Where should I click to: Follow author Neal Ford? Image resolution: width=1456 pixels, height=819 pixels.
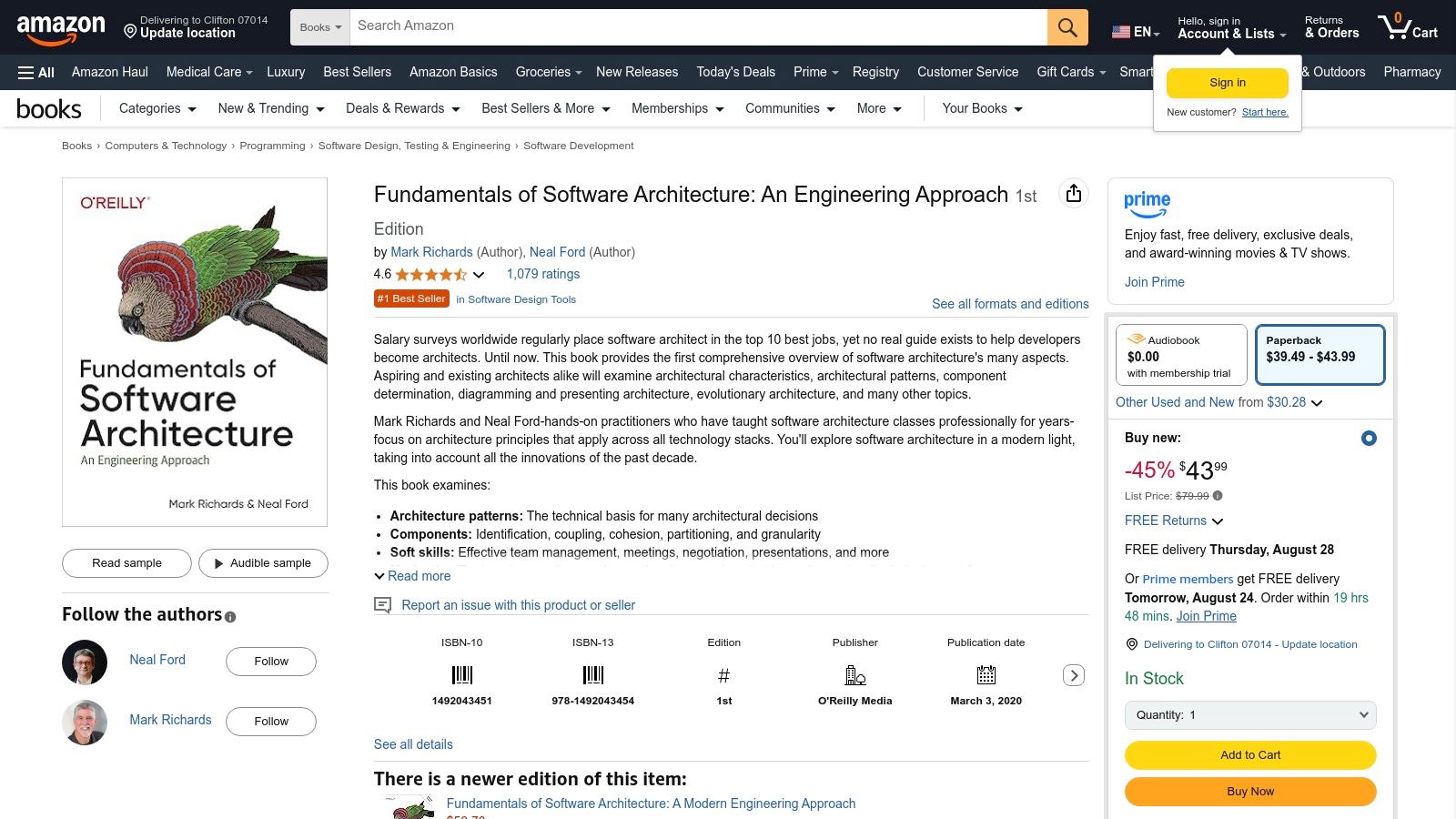(271, 662)
